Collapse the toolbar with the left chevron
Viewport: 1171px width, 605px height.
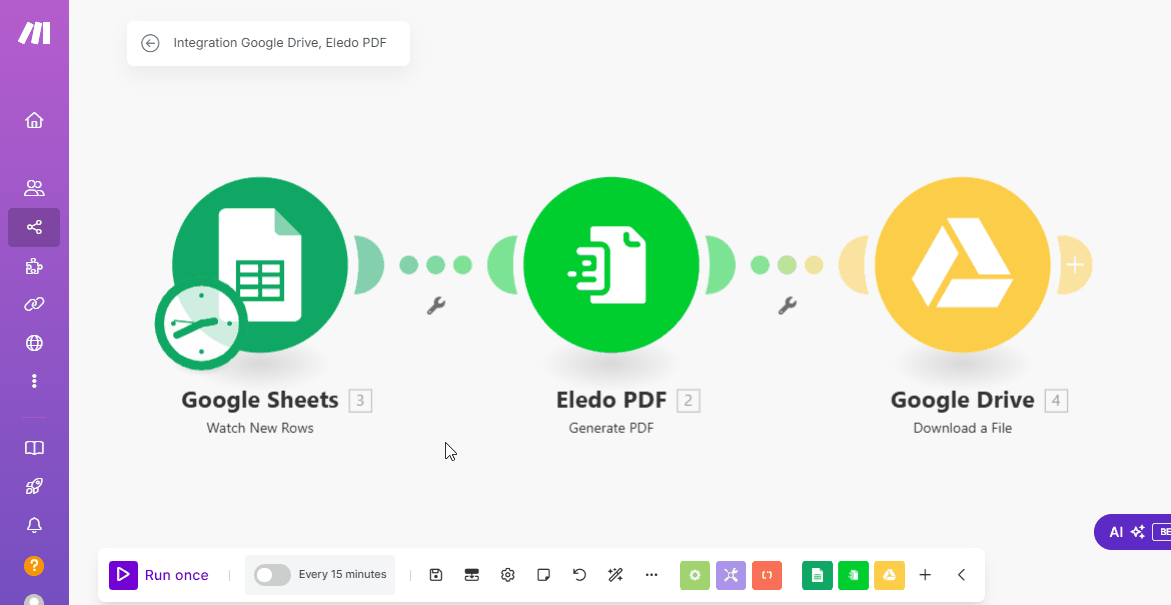[961, 575]
